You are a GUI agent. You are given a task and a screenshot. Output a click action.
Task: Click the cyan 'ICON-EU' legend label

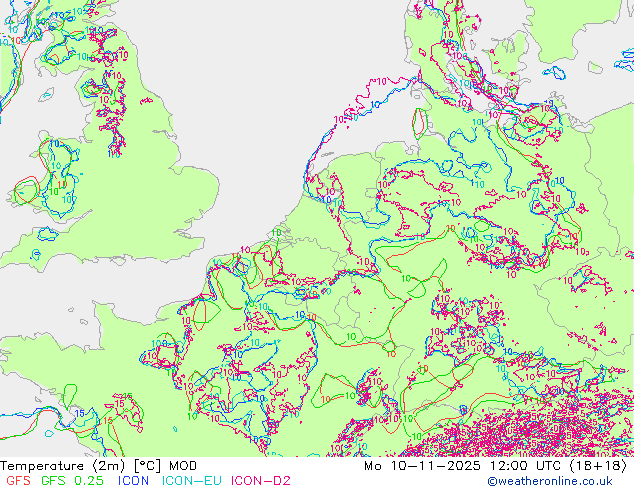[x=192, y=481]
